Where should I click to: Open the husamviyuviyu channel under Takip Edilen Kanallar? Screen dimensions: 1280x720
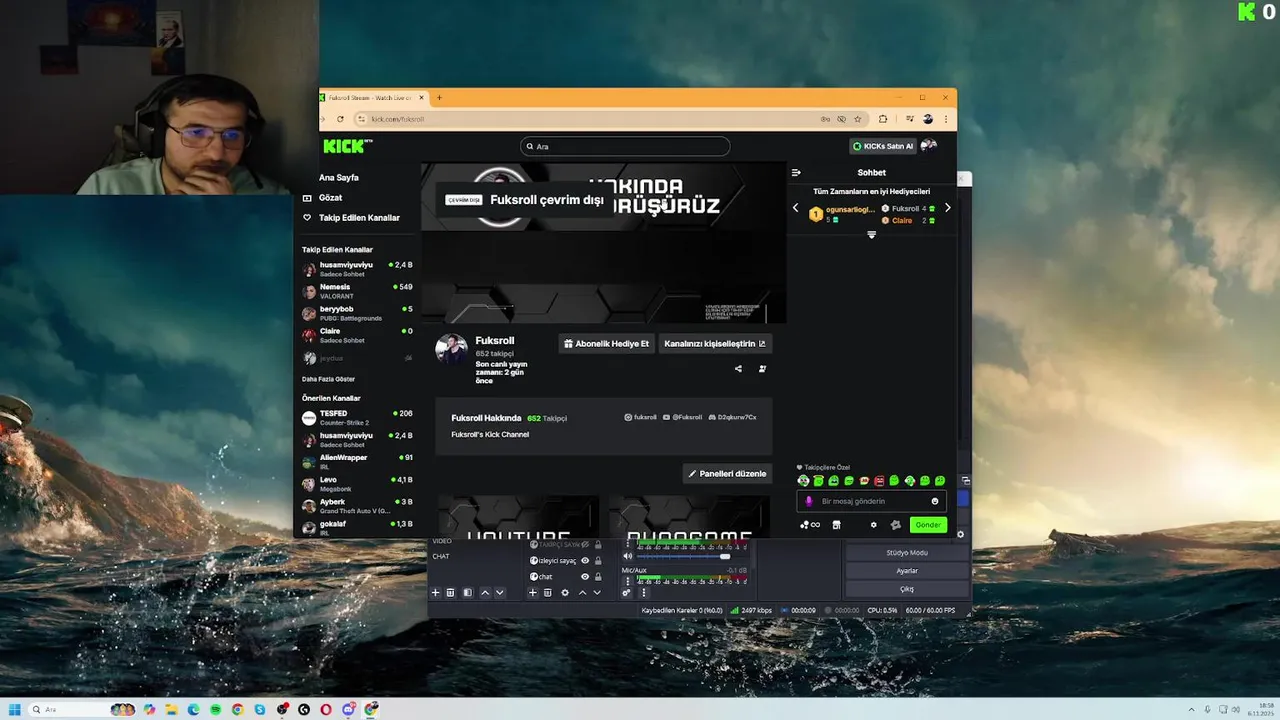coord(357,269)
